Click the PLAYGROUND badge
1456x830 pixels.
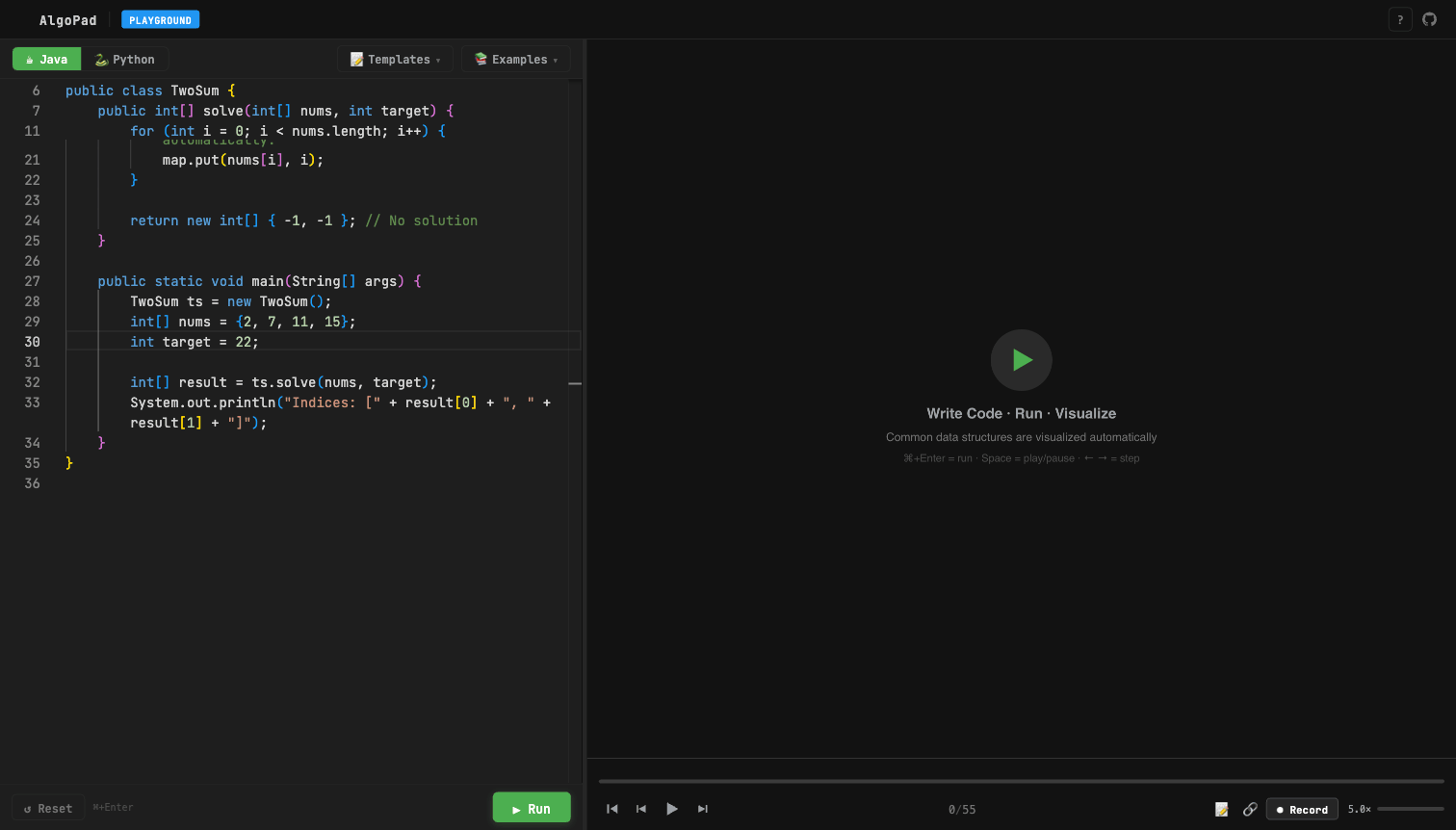[x=160, y=20]
